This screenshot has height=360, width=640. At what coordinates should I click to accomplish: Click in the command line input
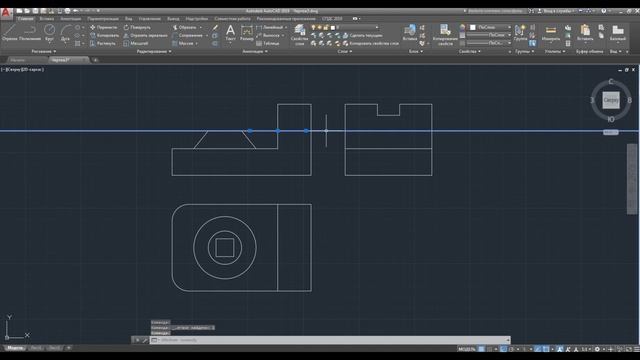click(x=331, y=340)
